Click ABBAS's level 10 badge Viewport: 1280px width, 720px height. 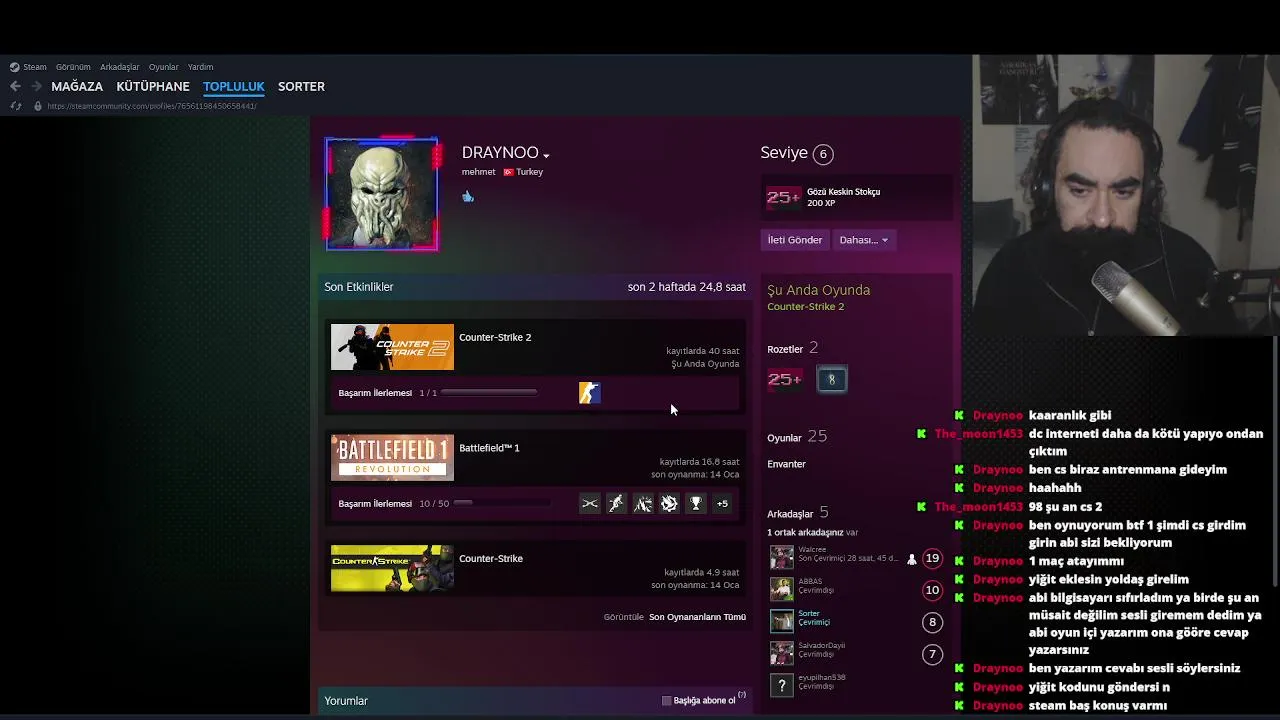pos(932,590)
